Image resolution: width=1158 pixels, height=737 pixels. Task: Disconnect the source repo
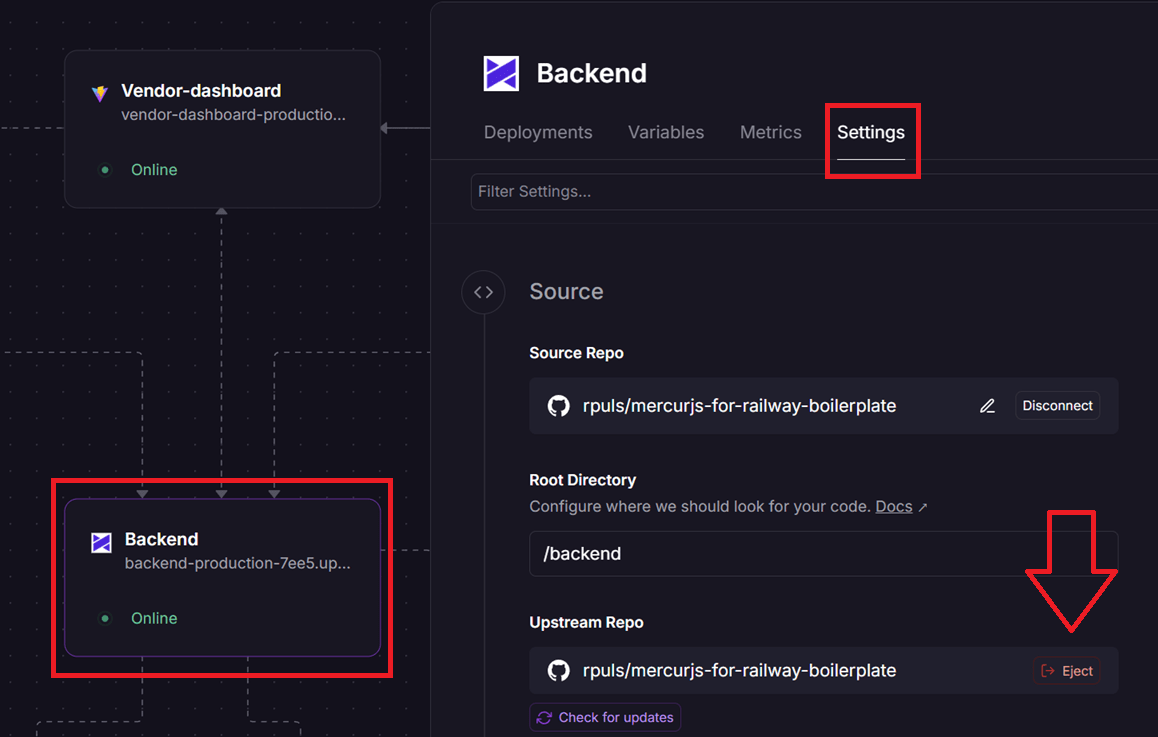[x=1057, y=406]
